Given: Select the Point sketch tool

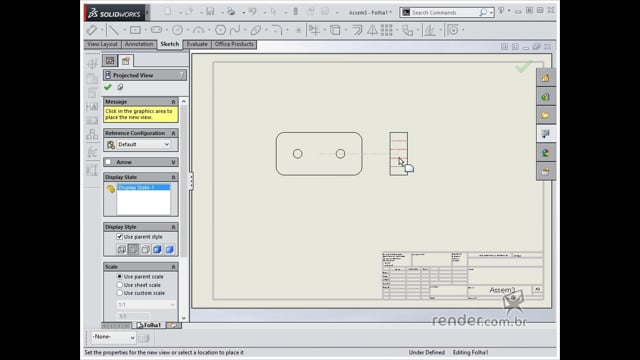Looking at the screenshot, I should (x=298, y=30).
